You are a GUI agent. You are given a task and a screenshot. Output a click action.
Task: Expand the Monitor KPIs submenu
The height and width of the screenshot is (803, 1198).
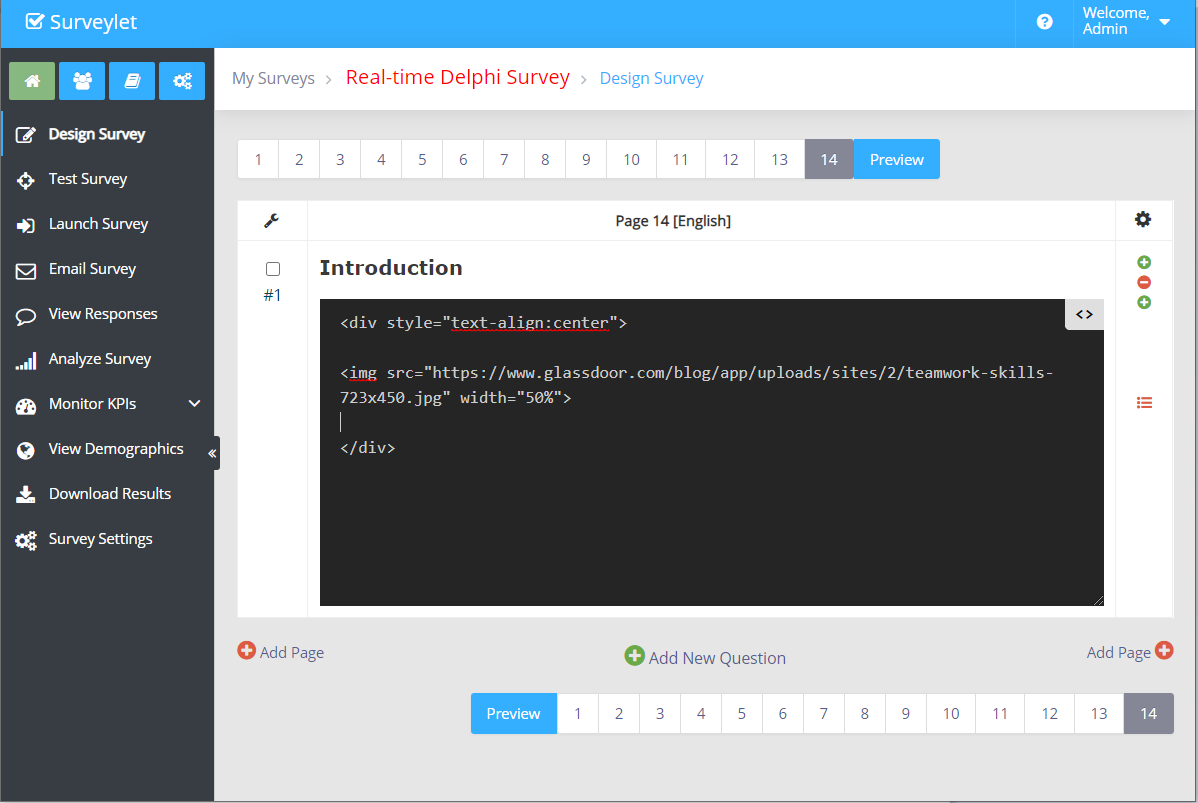tap(195, 403)
